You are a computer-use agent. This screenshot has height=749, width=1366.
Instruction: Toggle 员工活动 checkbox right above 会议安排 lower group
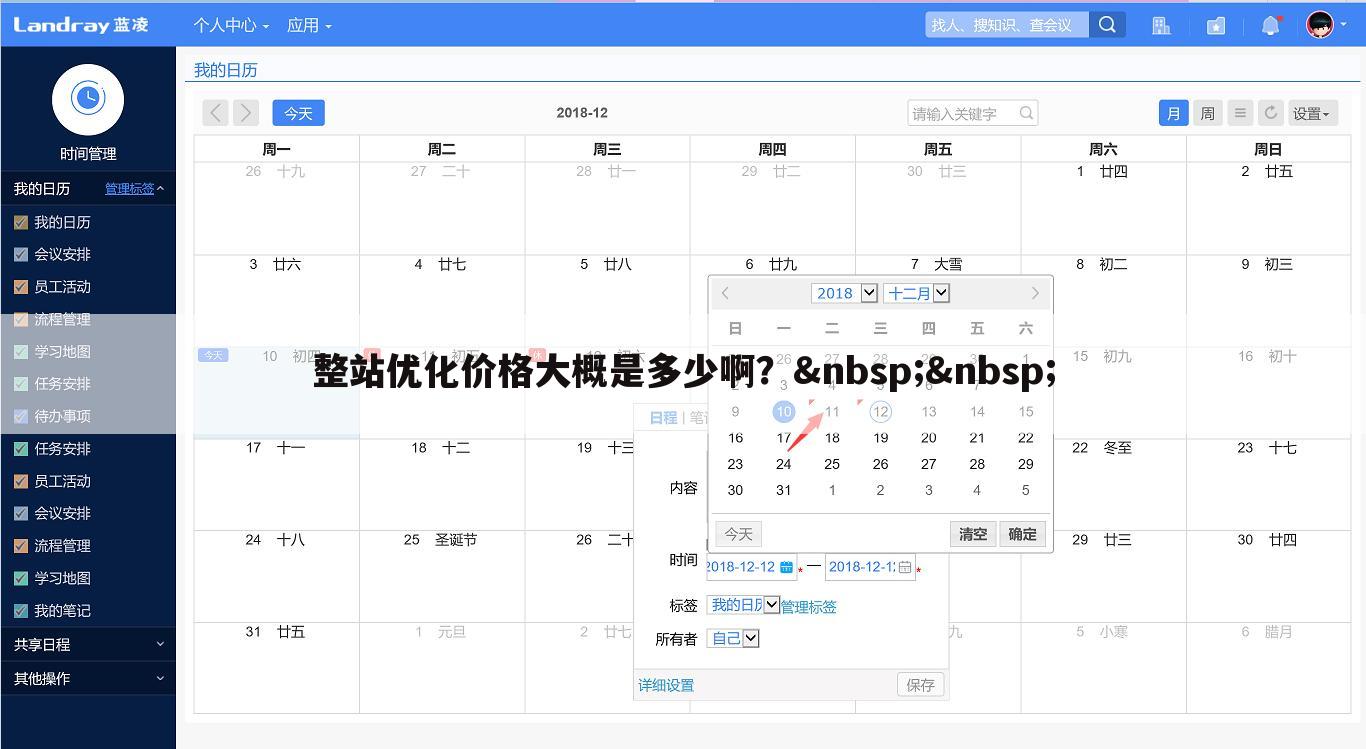coord(20,481)
